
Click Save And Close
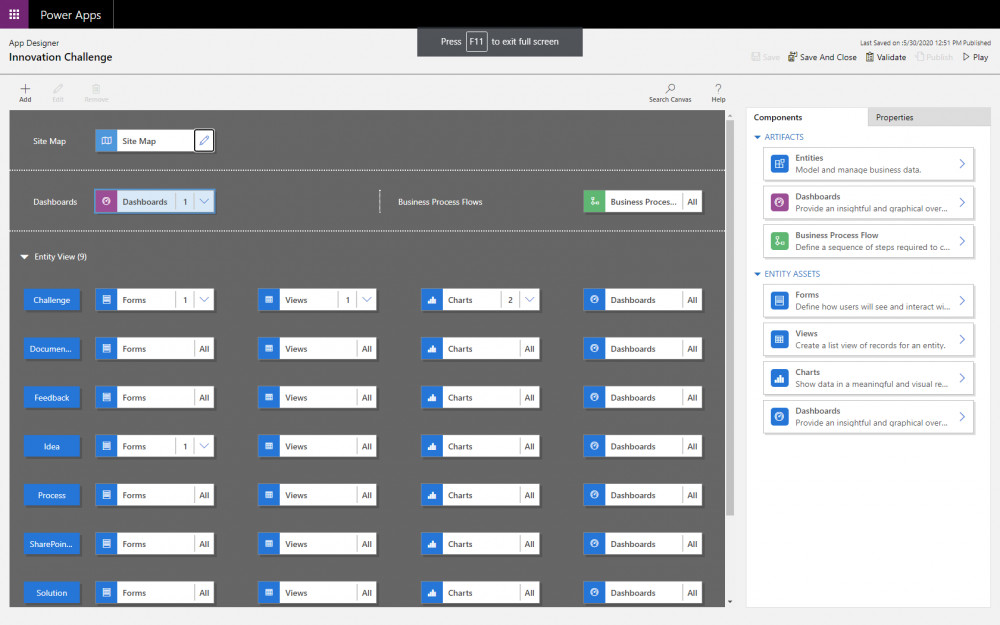pos(822,57)
